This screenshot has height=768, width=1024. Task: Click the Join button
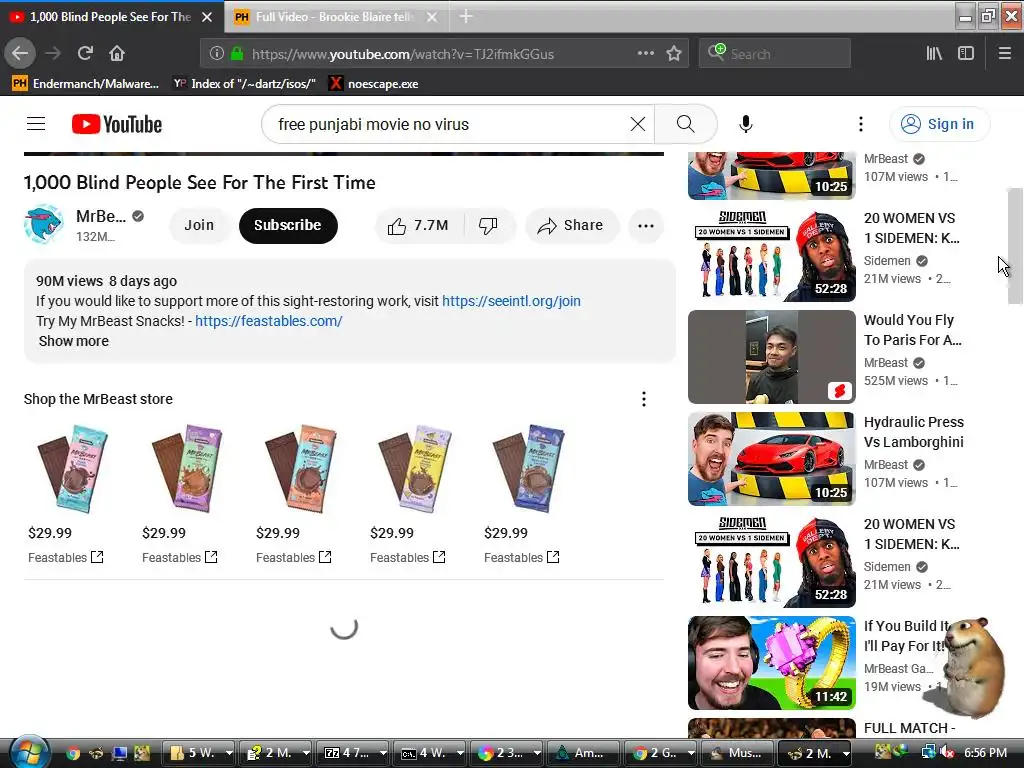pyautogui.click(x=199, y=225)
